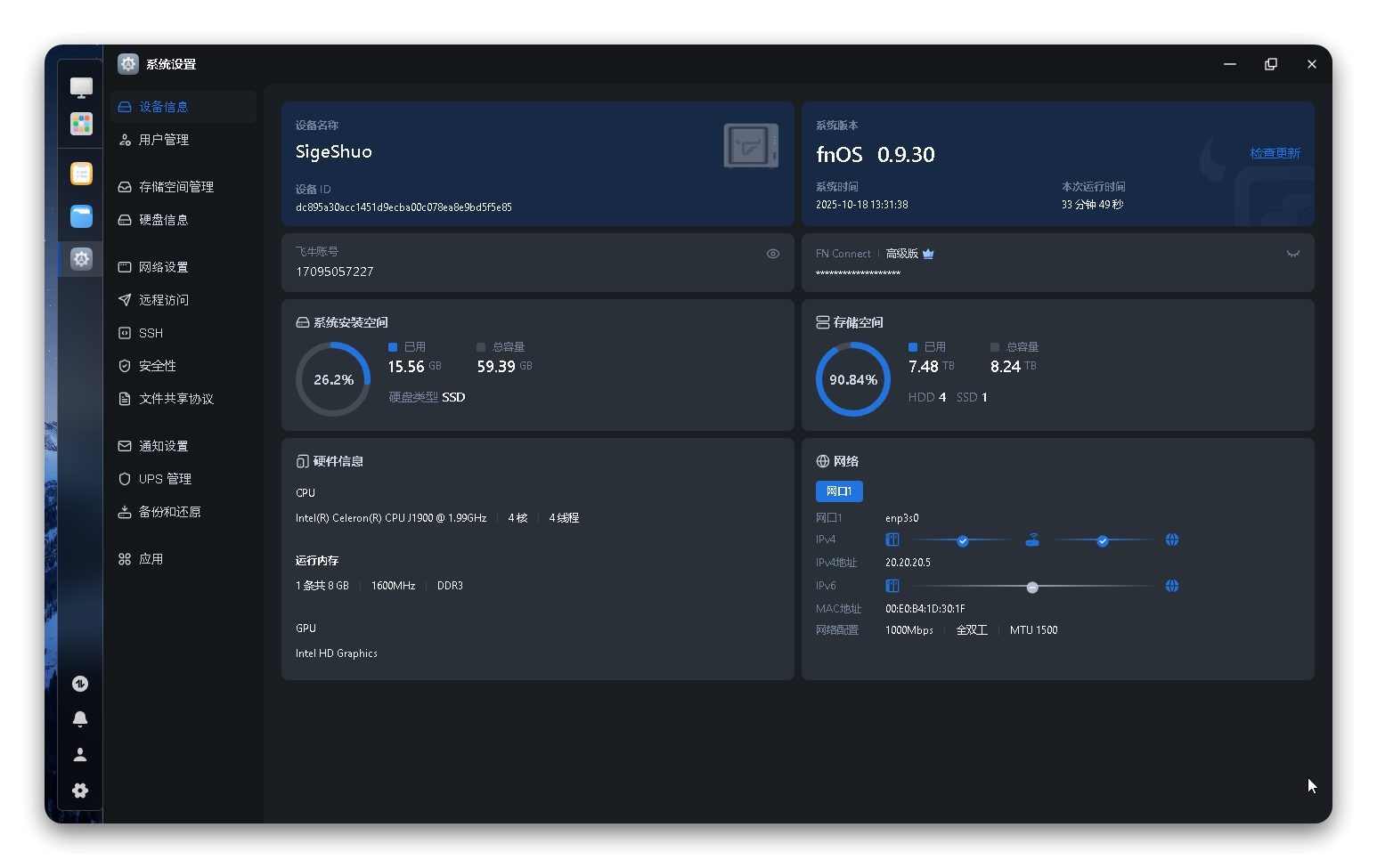This screenshot has width=1377, height=868.
Task: Click the IPv6 connection status slider node
Action: (x=1032, y=587)
